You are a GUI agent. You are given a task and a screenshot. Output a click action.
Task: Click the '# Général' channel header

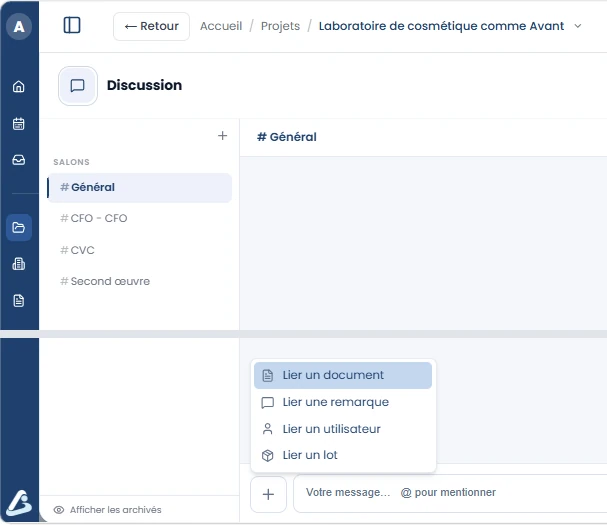[287, 137]
